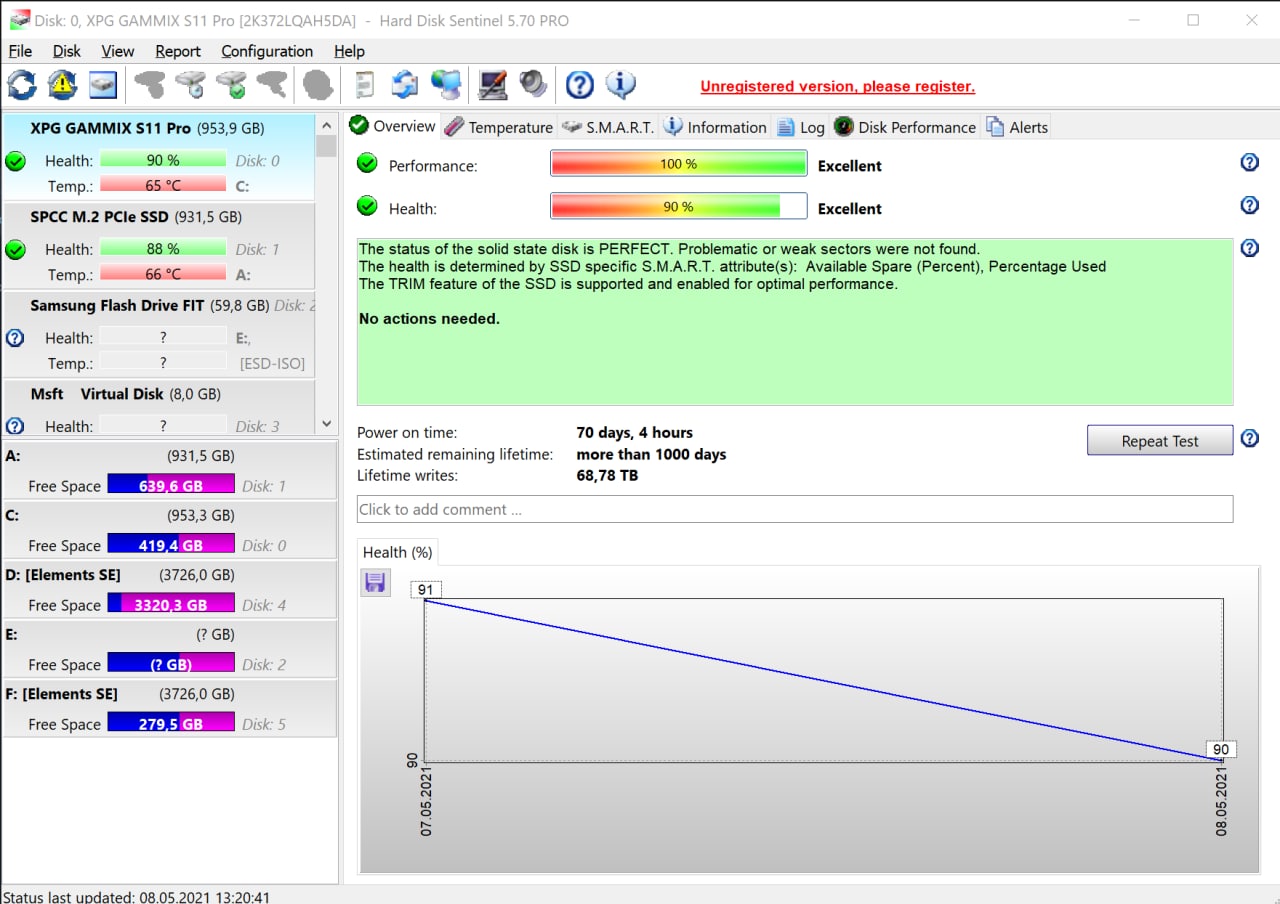Open the Configuration menu

[267, 51]
